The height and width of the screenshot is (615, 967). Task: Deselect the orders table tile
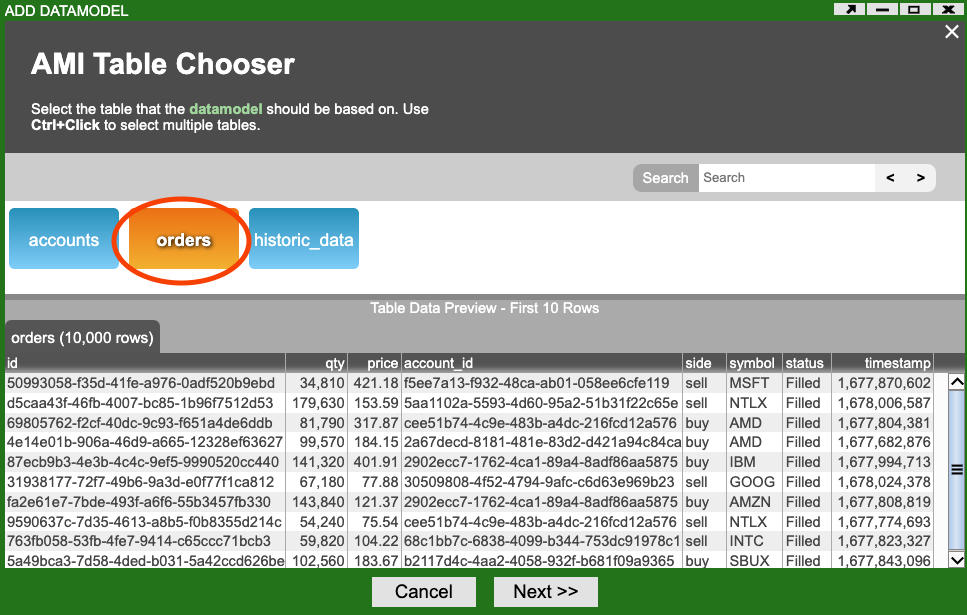click(x=184, y=240)
